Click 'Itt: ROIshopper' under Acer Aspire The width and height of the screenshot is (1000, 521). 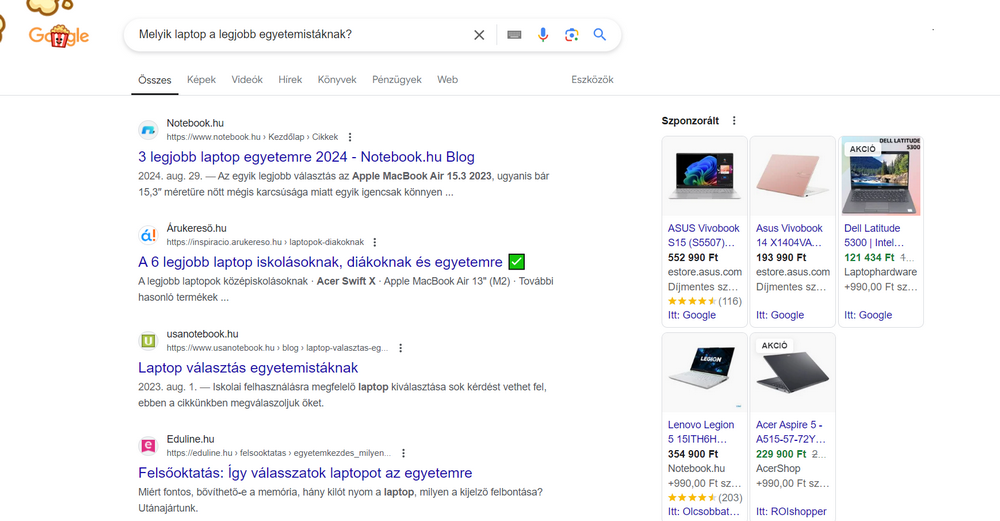(x=791, y=511)
